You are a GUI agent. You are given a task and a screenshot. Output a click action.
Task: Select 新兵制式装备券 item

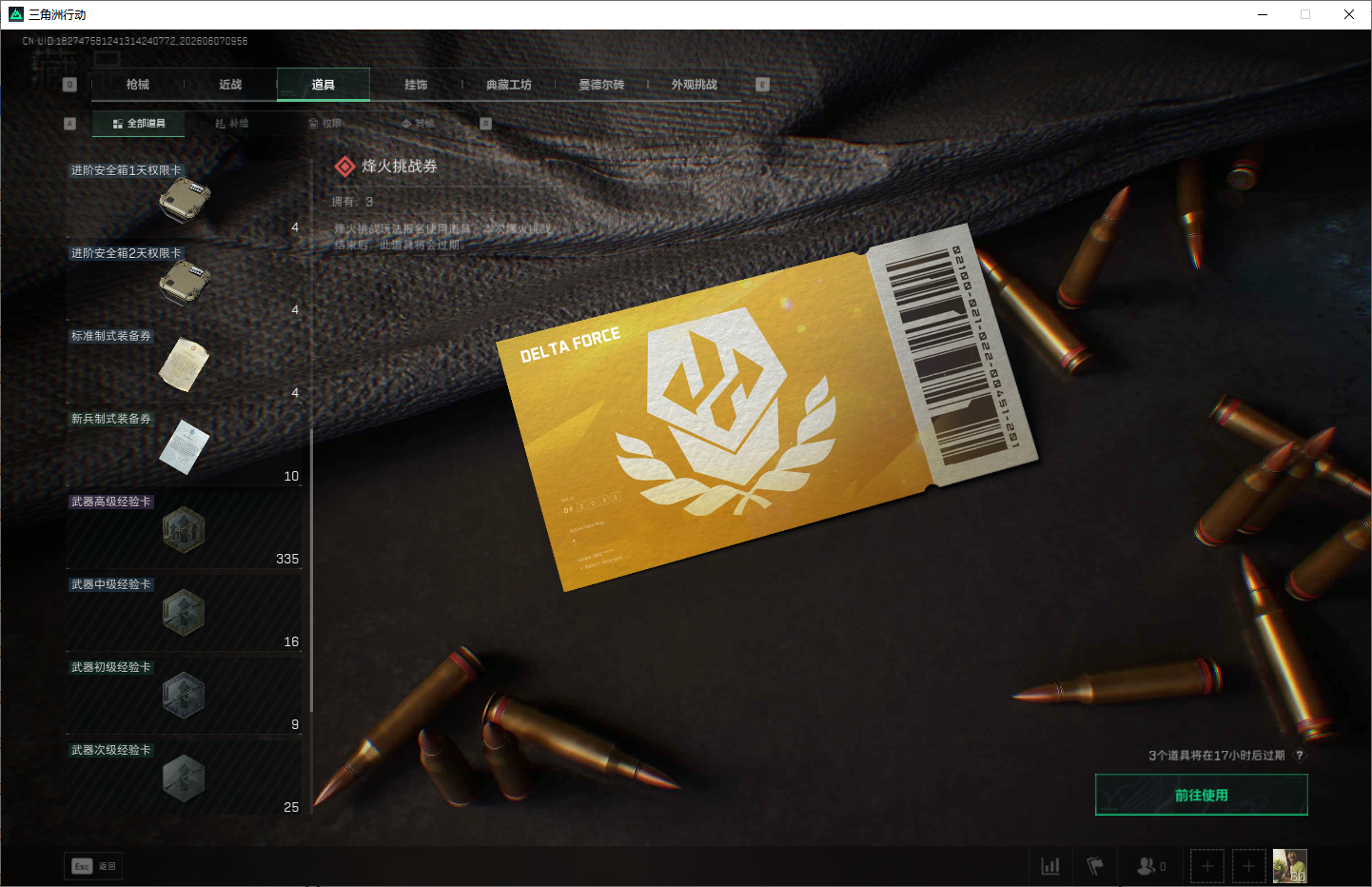point(184,446)
